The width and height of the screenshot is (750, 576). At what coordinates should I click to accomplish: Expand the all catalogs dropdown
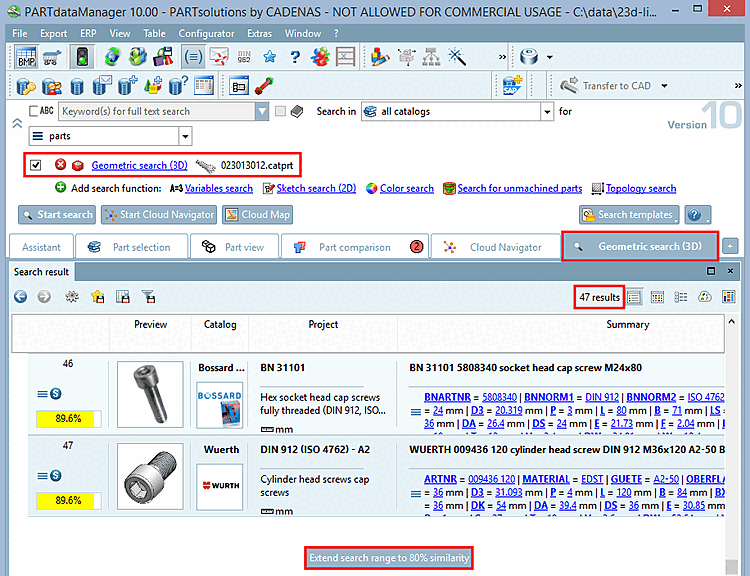547,111
